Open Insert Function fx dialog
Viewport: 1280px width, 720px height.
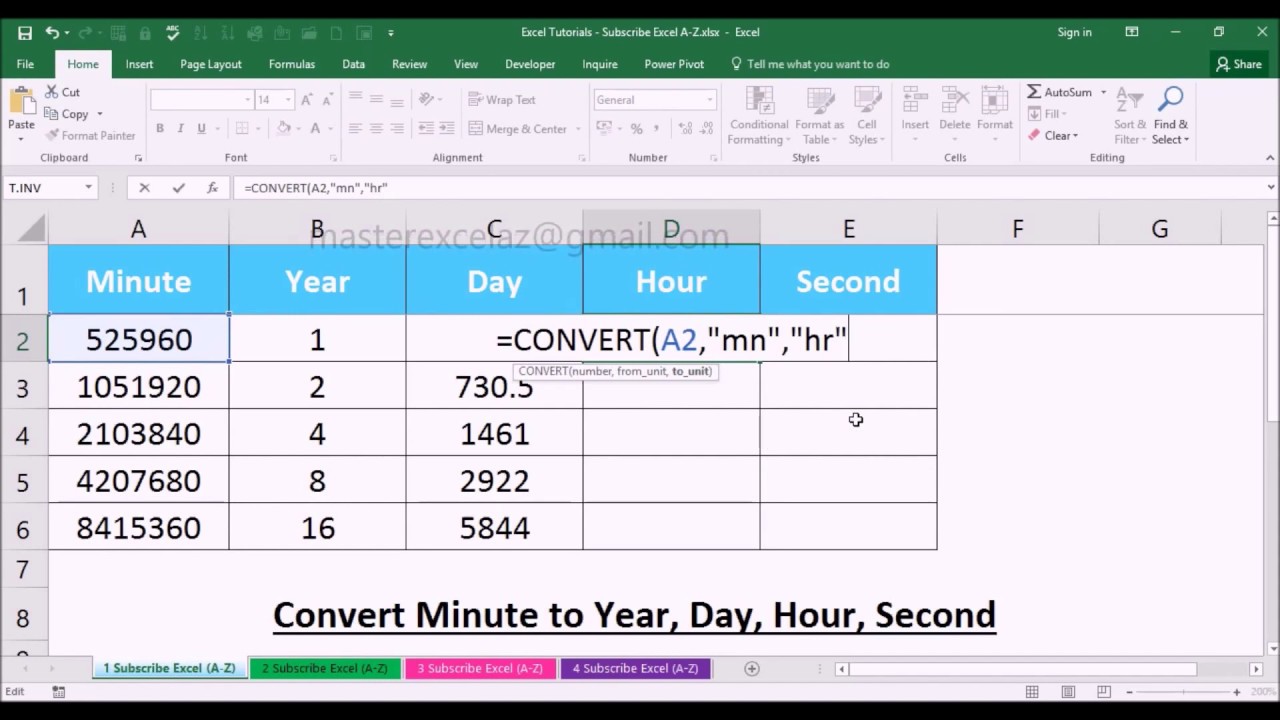pyautogui.click(x=212, y=187)
